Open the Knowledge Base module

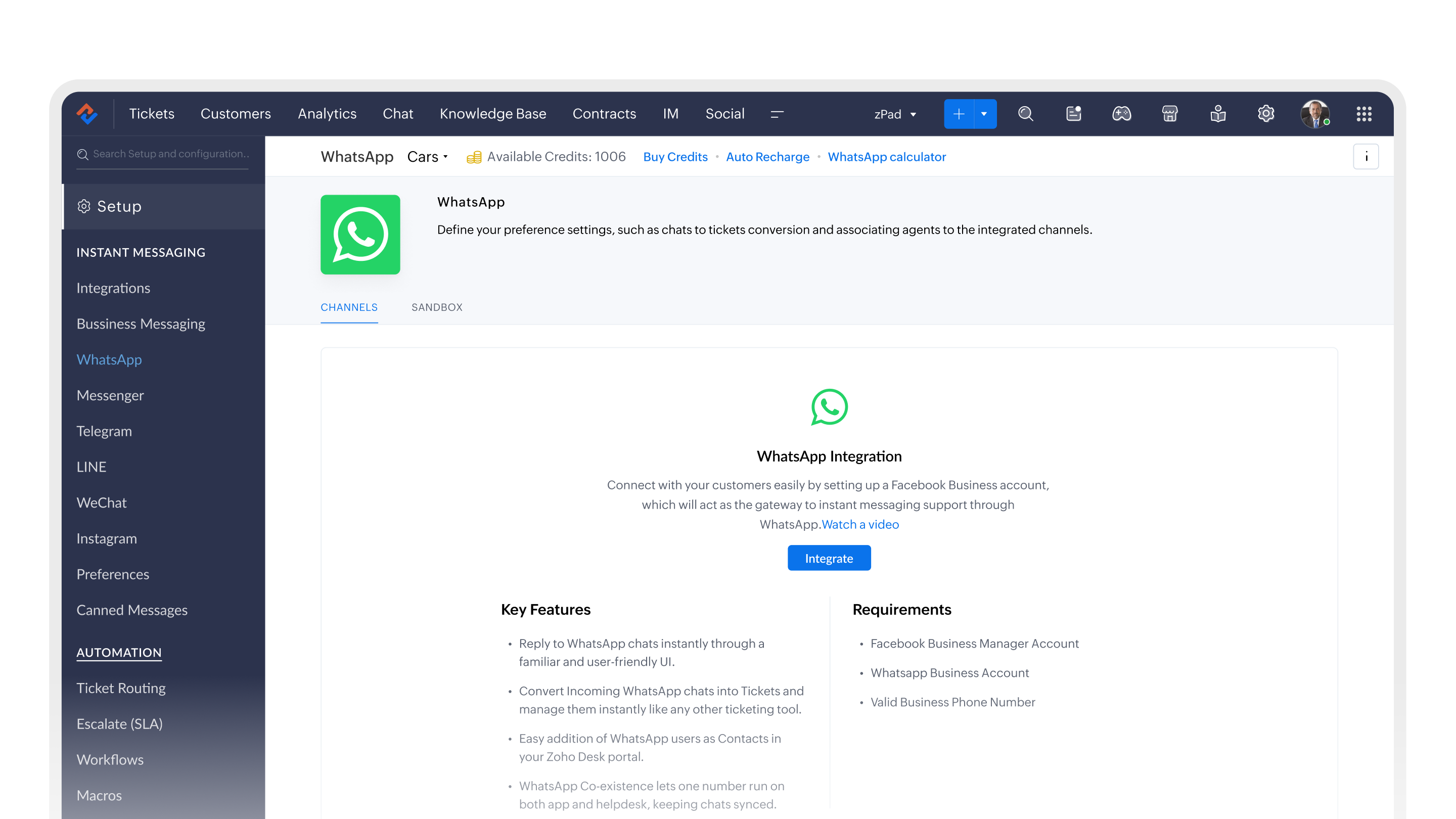pyautogui.click(x=493, y=114)
